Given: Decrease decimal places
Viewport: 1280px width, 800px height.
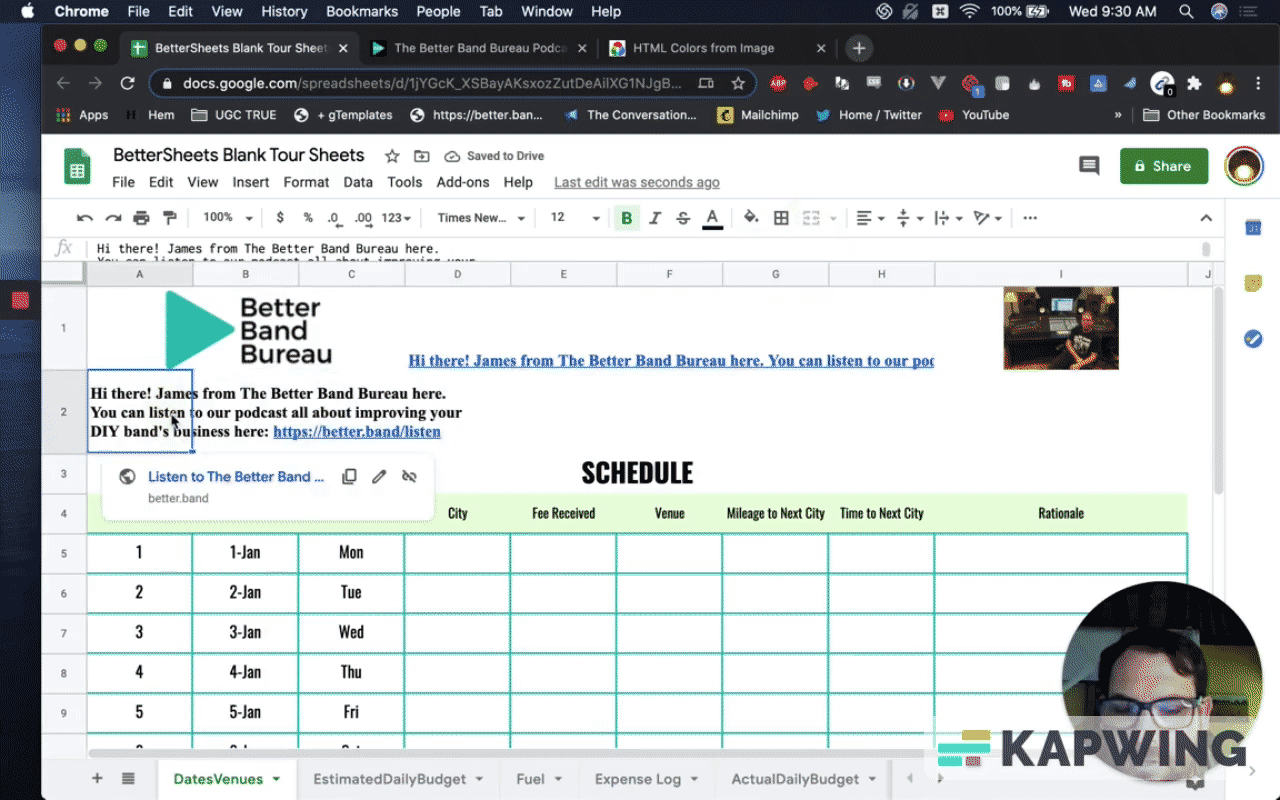Looking at the screenshot, I should click(x=334, y=218).
